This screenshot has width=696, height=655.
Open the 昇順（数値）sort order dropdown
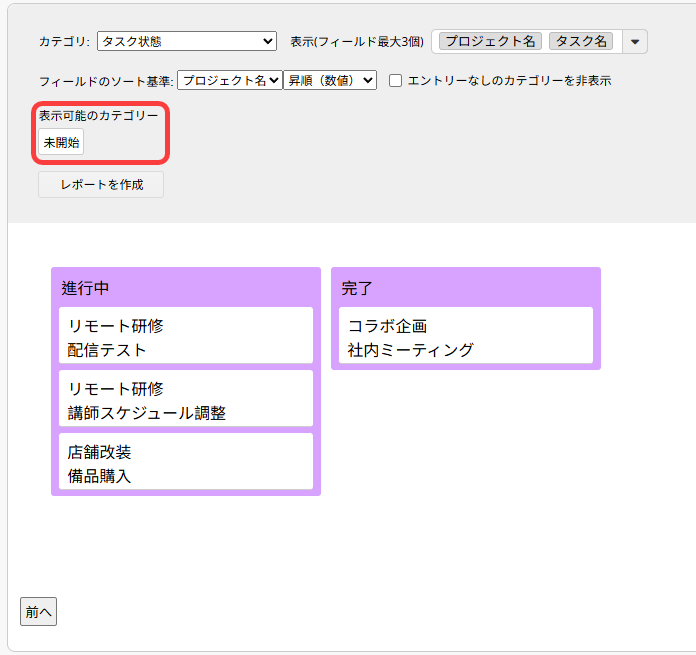330,80
